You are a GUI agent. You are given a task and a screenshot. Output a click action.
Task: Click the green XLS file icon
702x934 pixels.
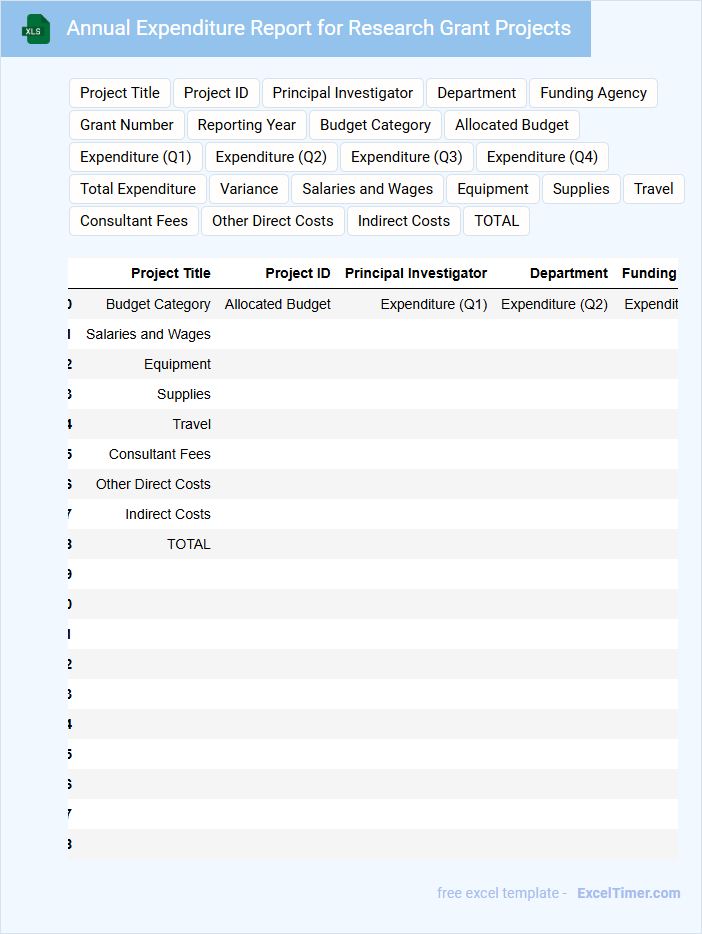click(x=36, y=29)
